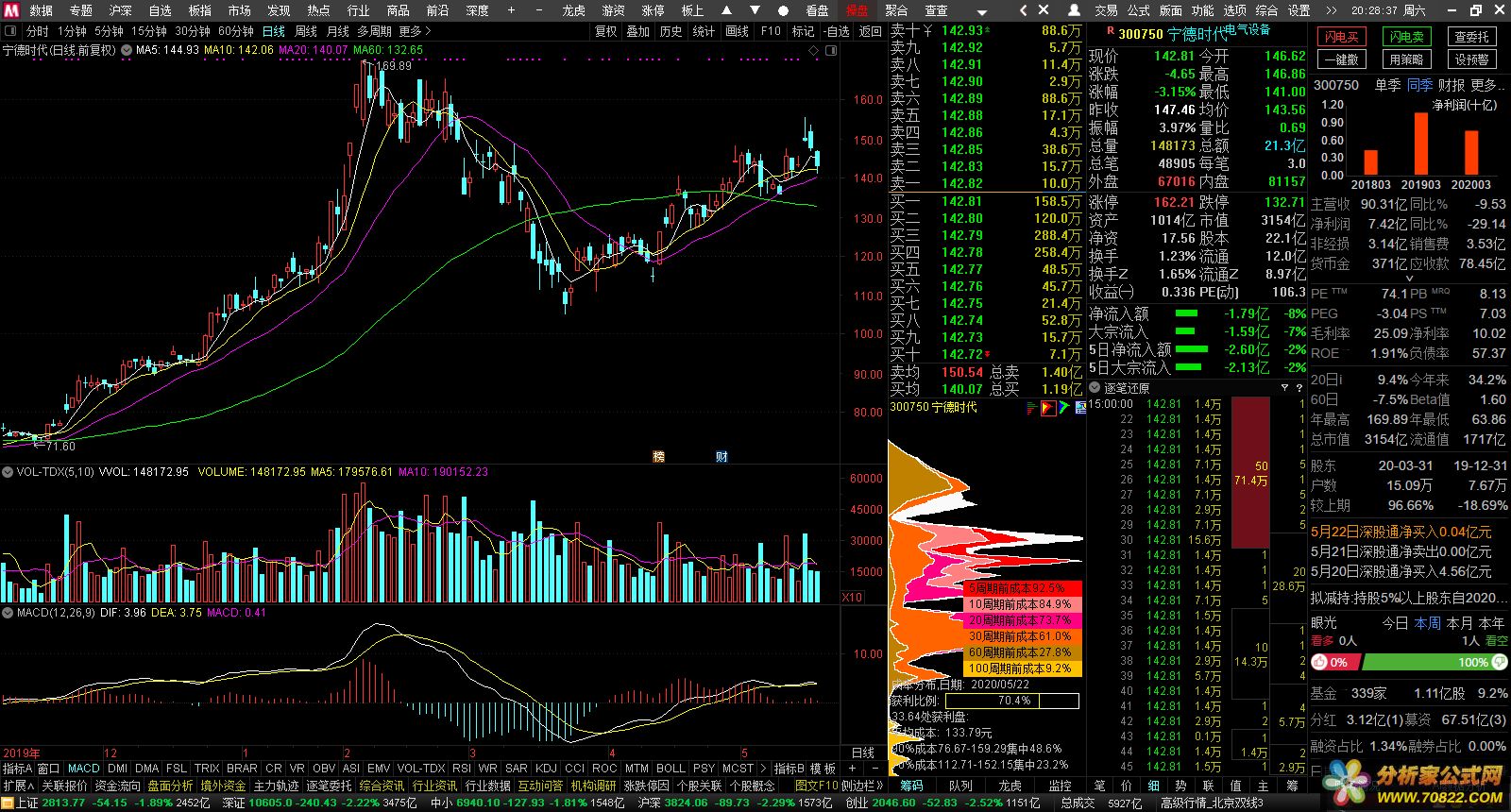This screenshot has width=1511, height=812.
Task: Open the 模板 selector
Action: tap(823, 769)
